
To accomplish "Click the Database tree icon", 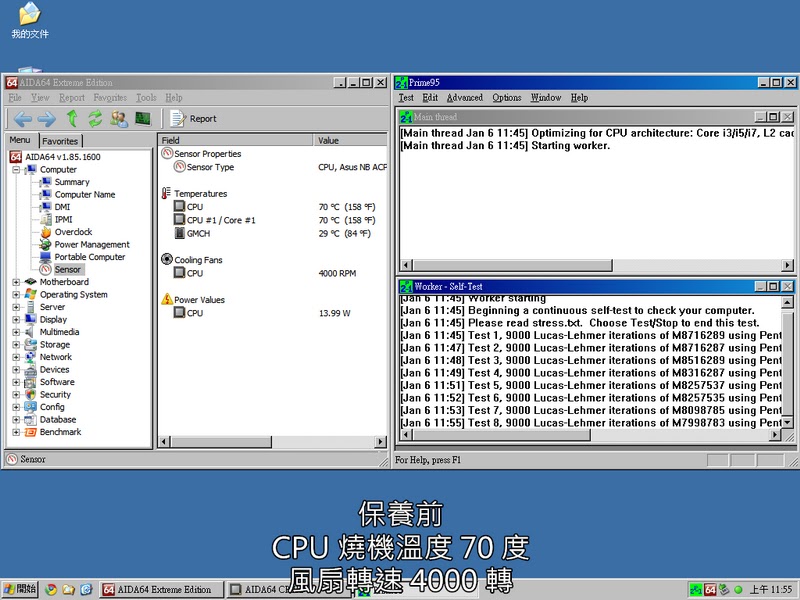I will (x=31, y=419).
